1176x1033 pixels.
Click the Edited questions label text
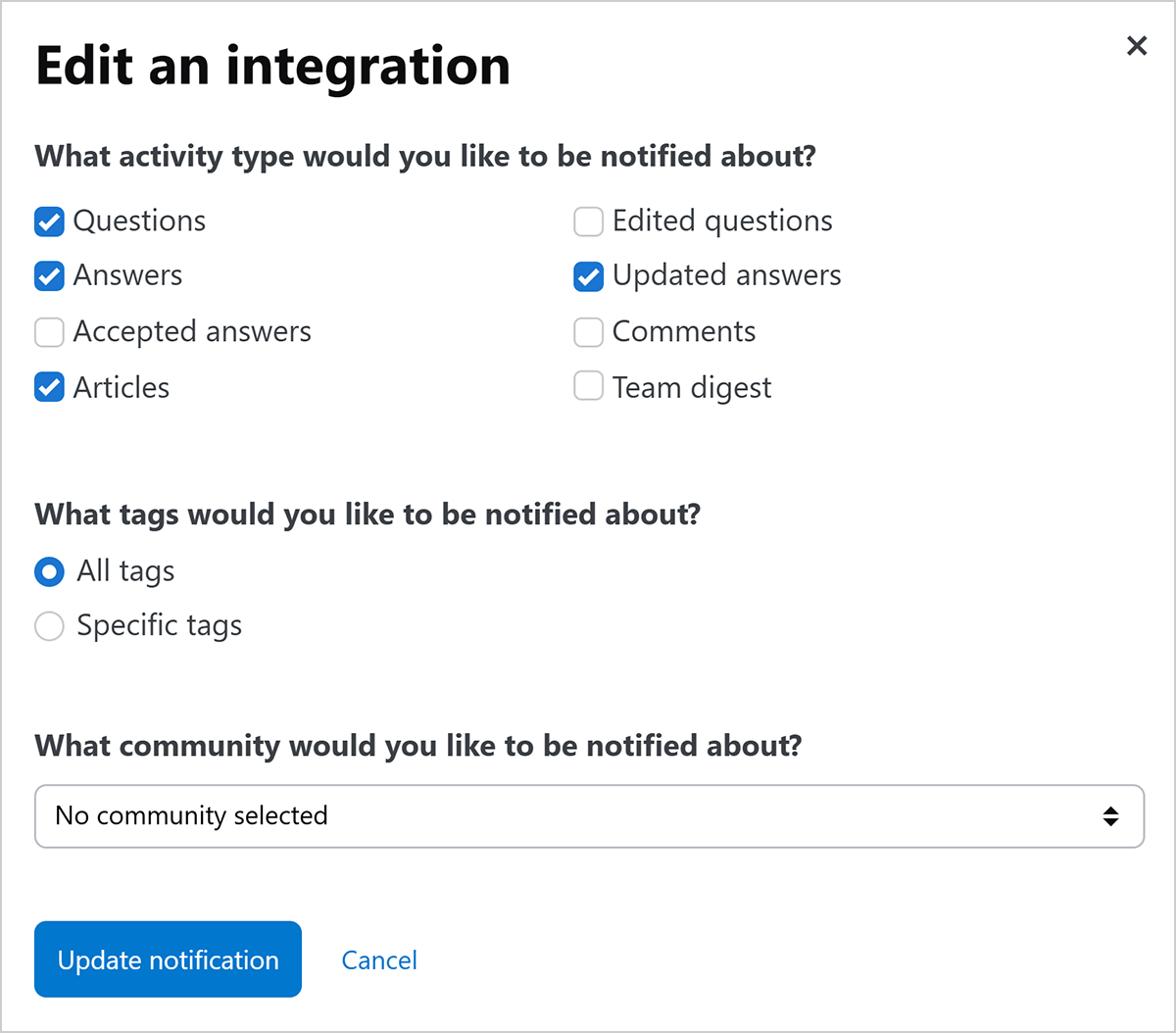point(722,222)
